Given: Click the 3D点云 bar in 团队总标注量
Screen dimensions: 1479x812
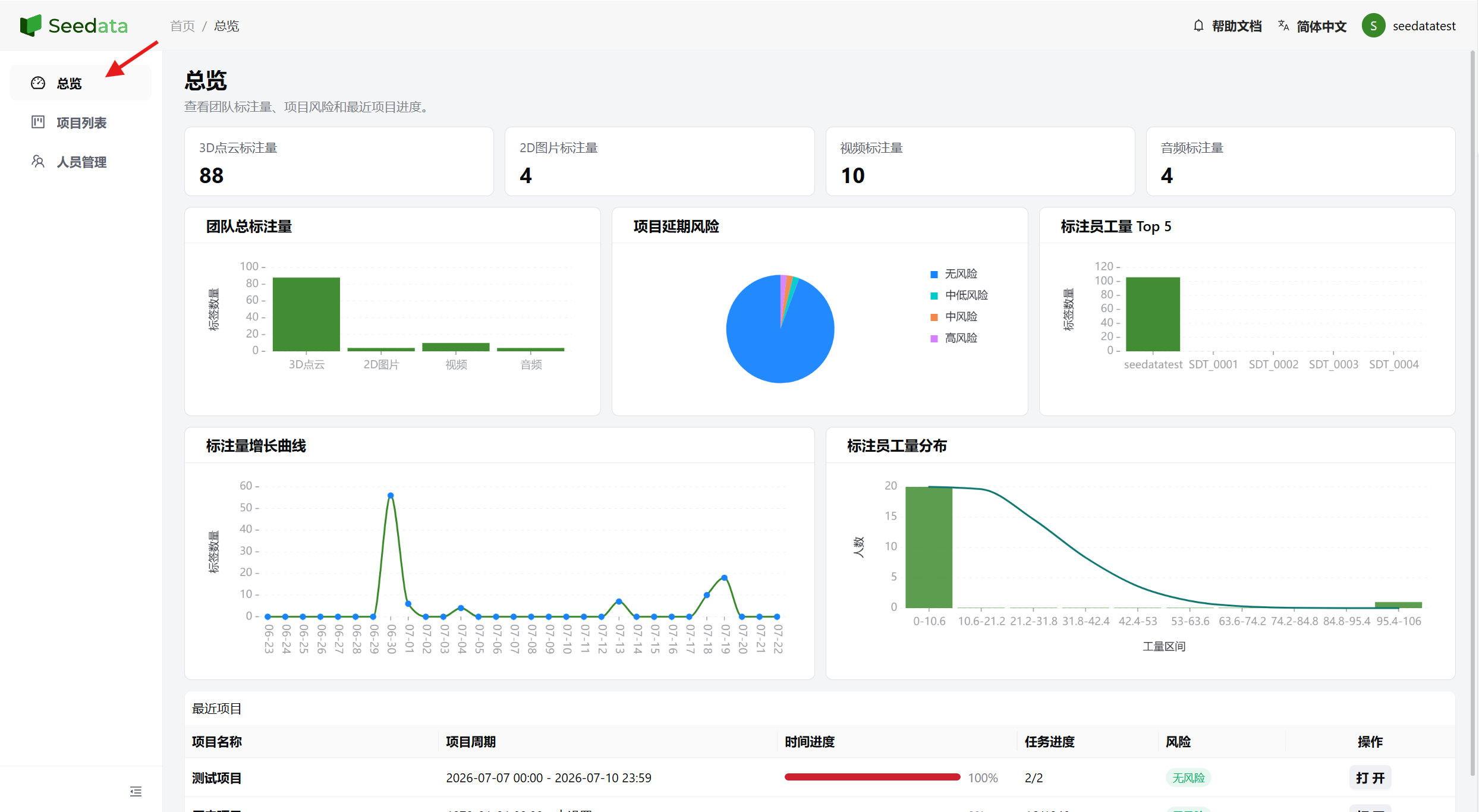Looking at the screenshot, I should pos(306,314).
